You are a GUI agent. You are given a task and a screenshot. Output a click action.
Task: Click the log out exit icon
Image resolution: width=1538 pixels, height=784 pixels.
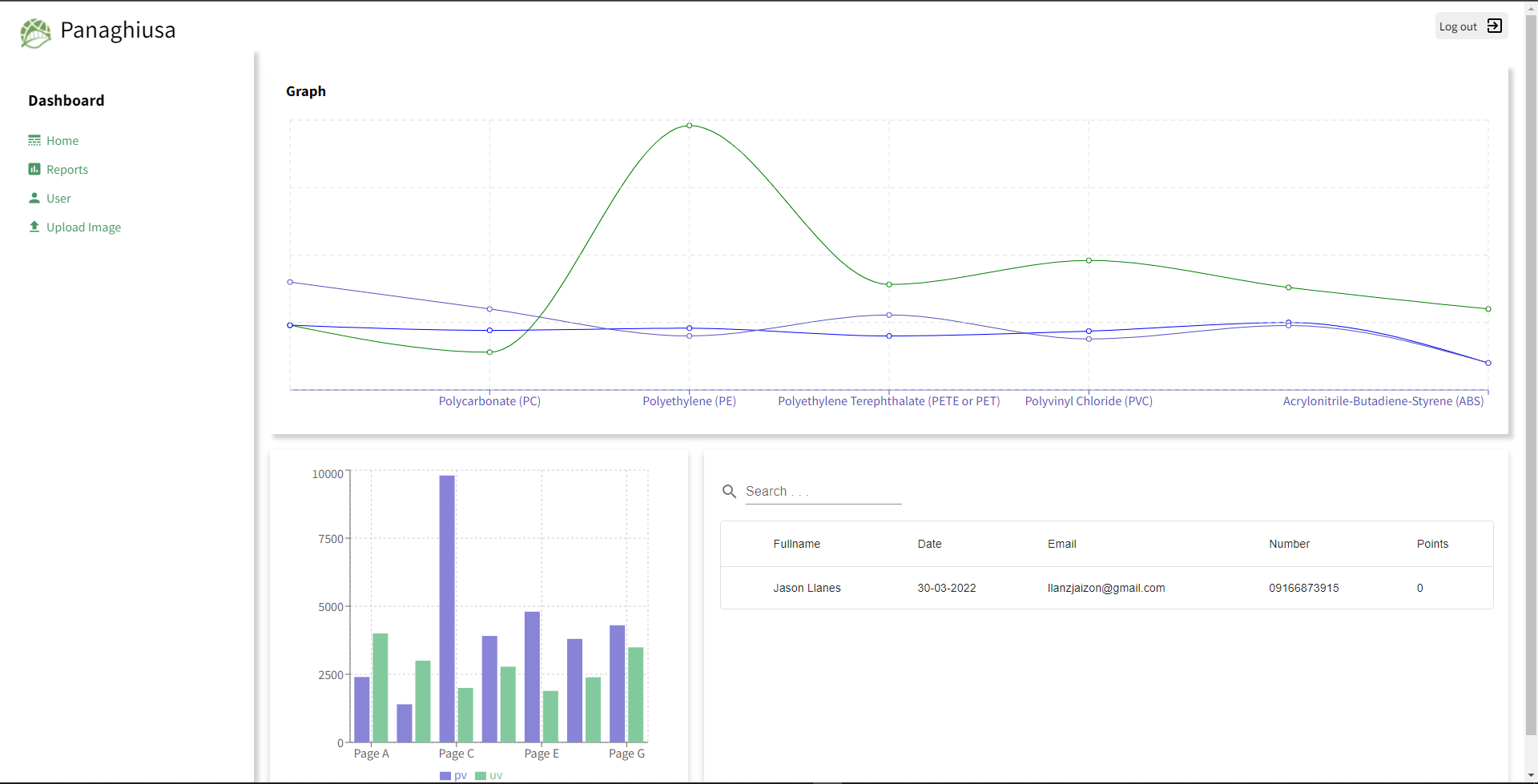pyautogui.click(x=1494, y=26)
